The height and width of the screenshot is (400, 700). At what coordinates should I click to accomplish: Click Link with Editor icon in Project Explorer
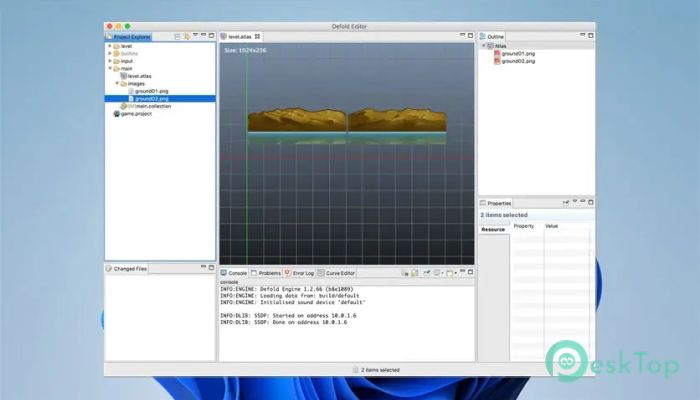click(187, 36)
